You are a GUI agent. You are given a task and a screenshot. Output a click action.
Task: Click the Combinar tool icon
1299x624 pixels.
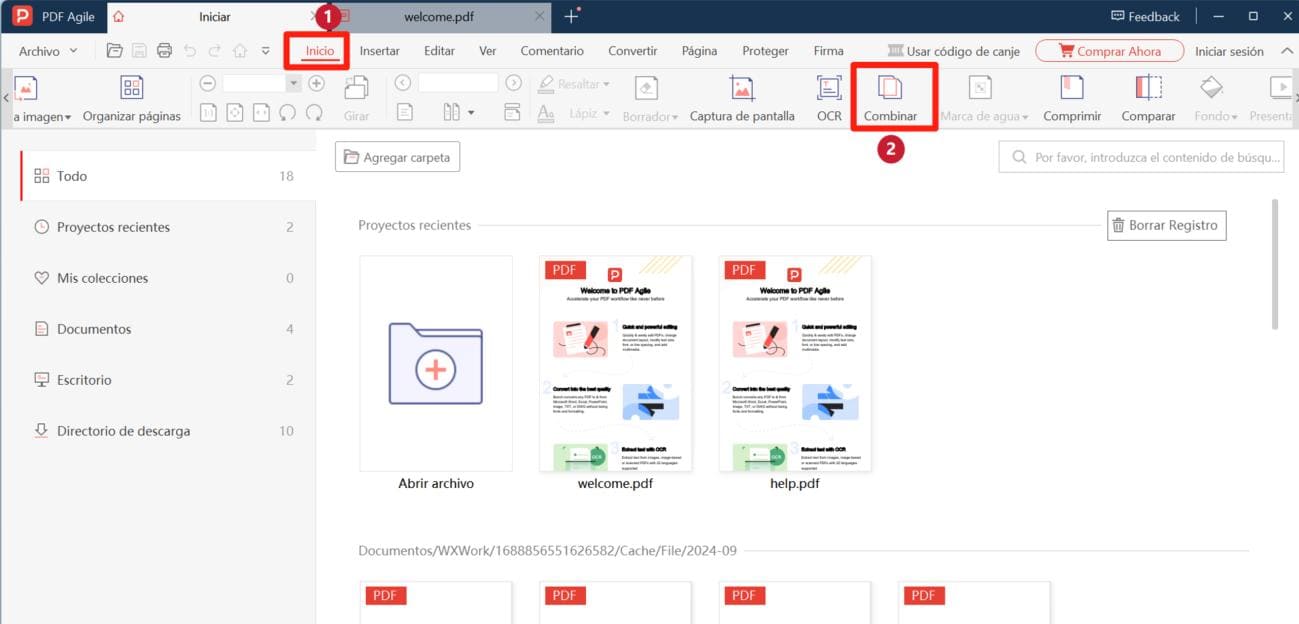890,88
